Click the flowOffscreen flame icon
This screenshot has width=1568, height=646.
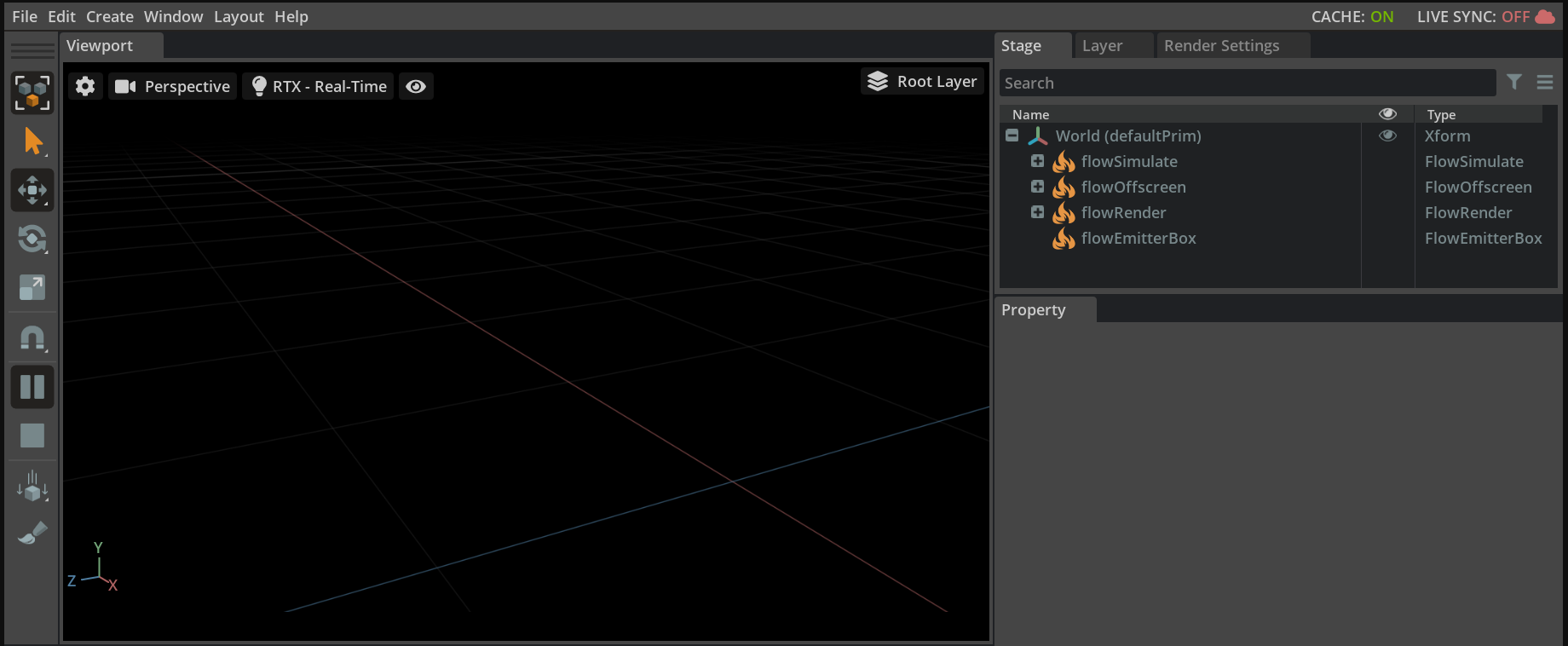coord(1064,187)
